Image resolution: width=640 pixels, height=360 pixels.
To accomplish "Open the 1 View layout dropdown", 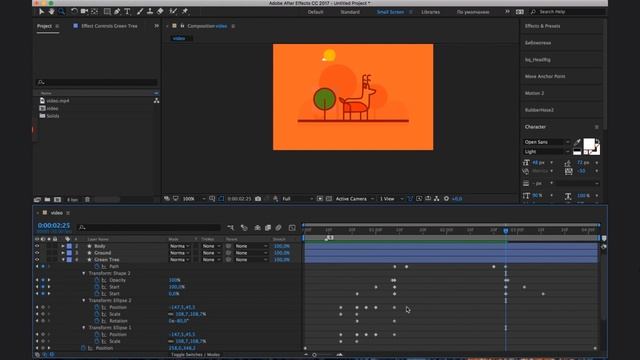I will [x=391, y=199].
